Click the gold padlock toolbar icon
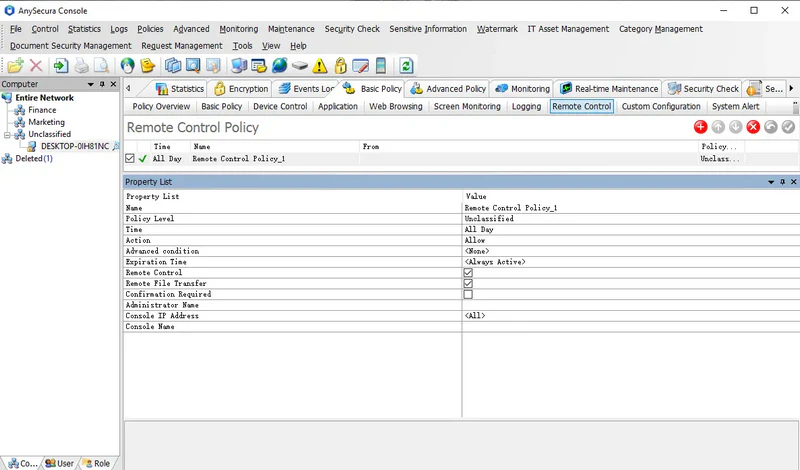 (340, 66)
